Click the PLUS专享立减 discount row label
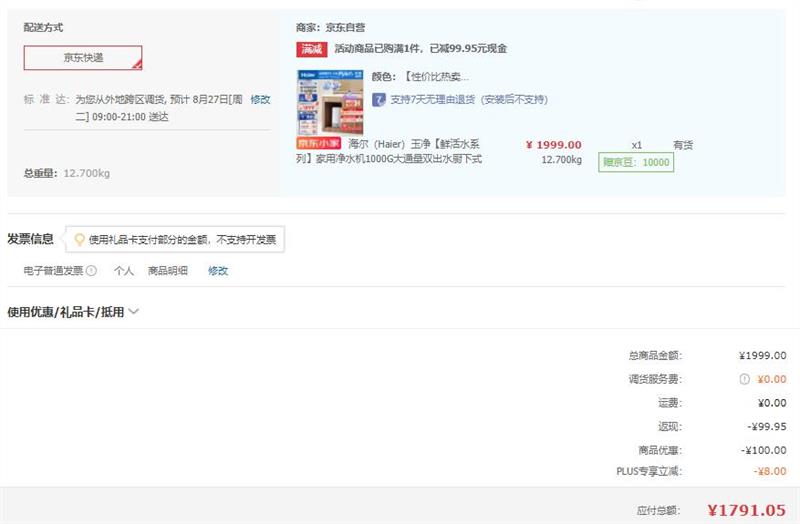800x524 pixels. tap(648, 471)
